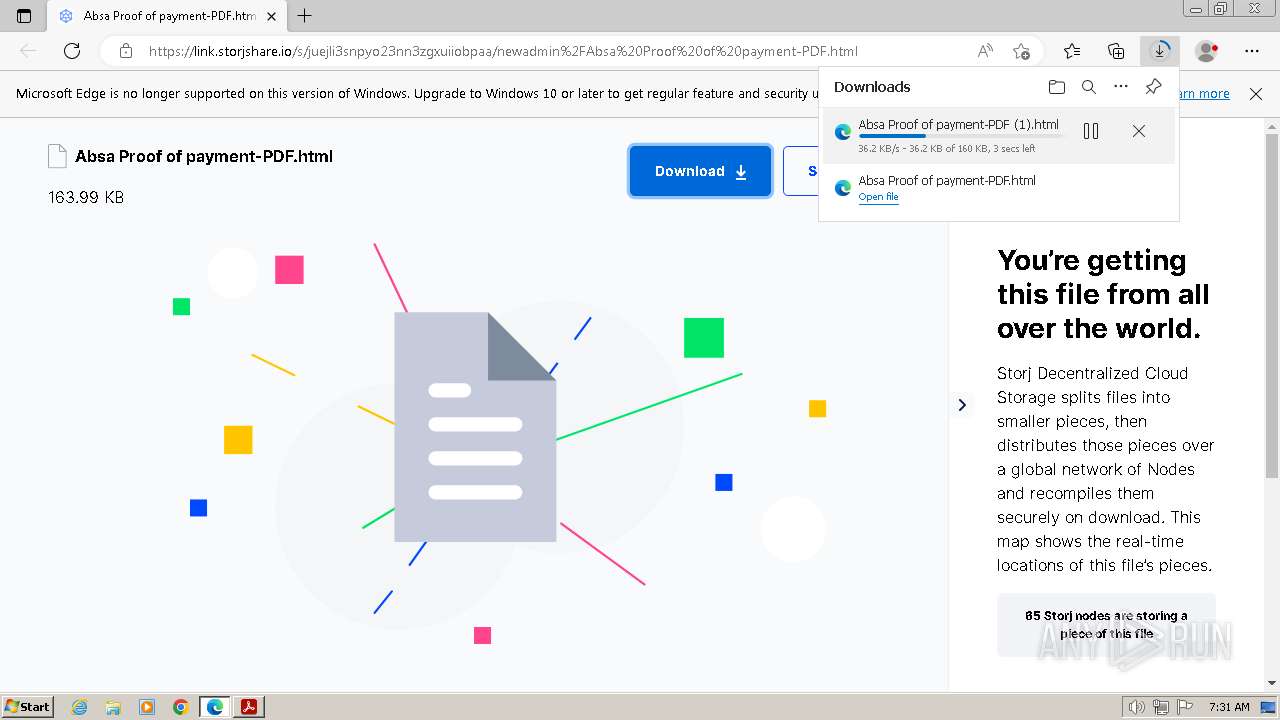This screenshot has height=720, width=1280.
Task: Dismiss the Edge unsupported notification bar
Action: point(1256,94)
